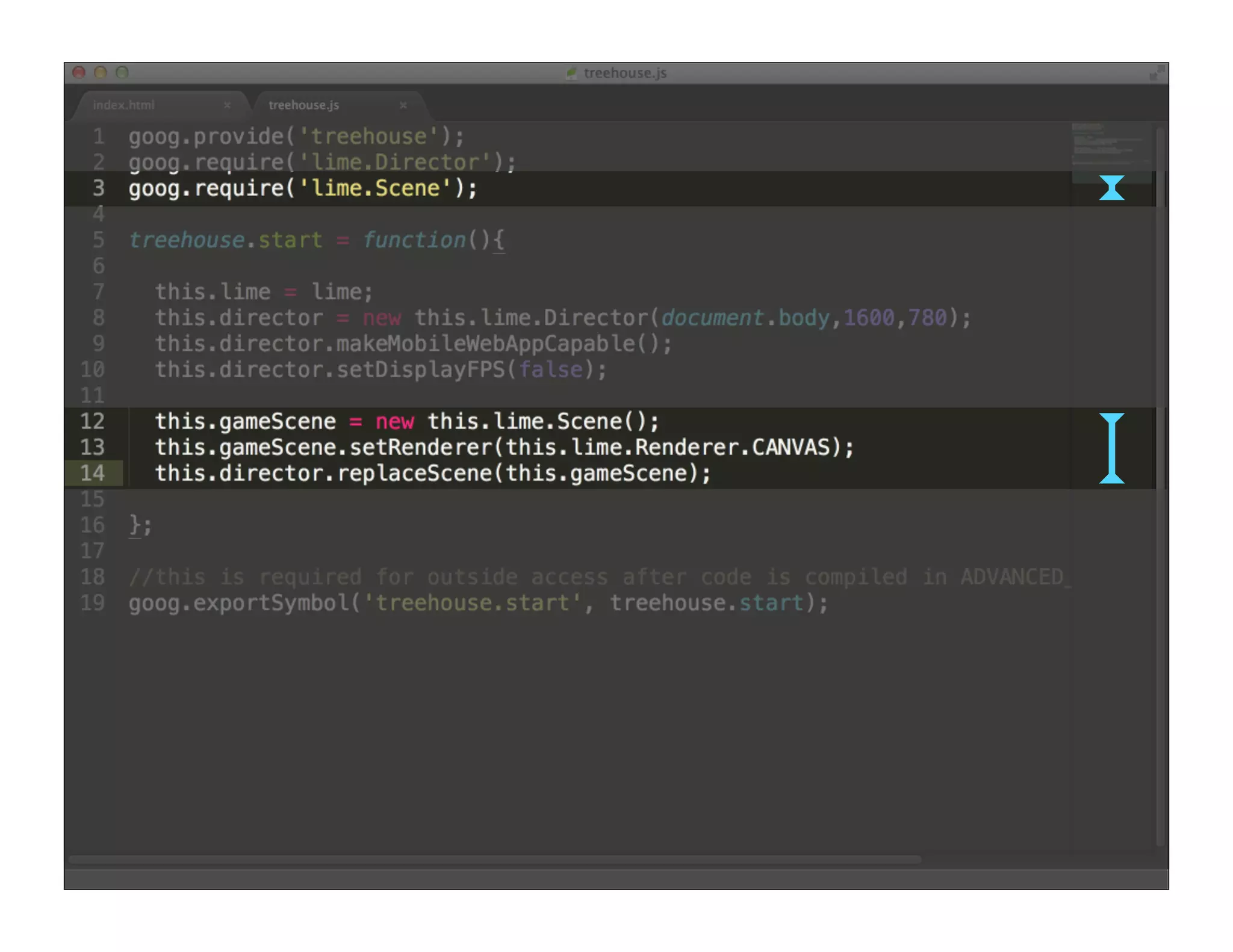Click the blue bracket marker beside lines 12-14

(1111, 448)
